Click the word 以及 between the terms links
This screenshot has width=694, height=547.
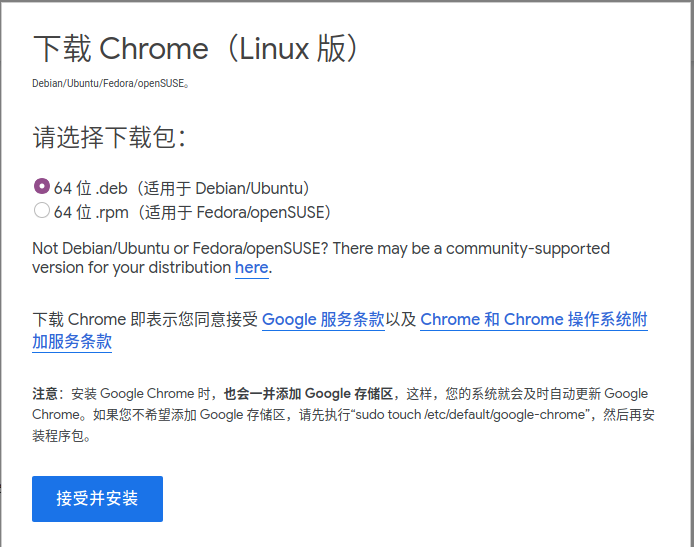401,320
